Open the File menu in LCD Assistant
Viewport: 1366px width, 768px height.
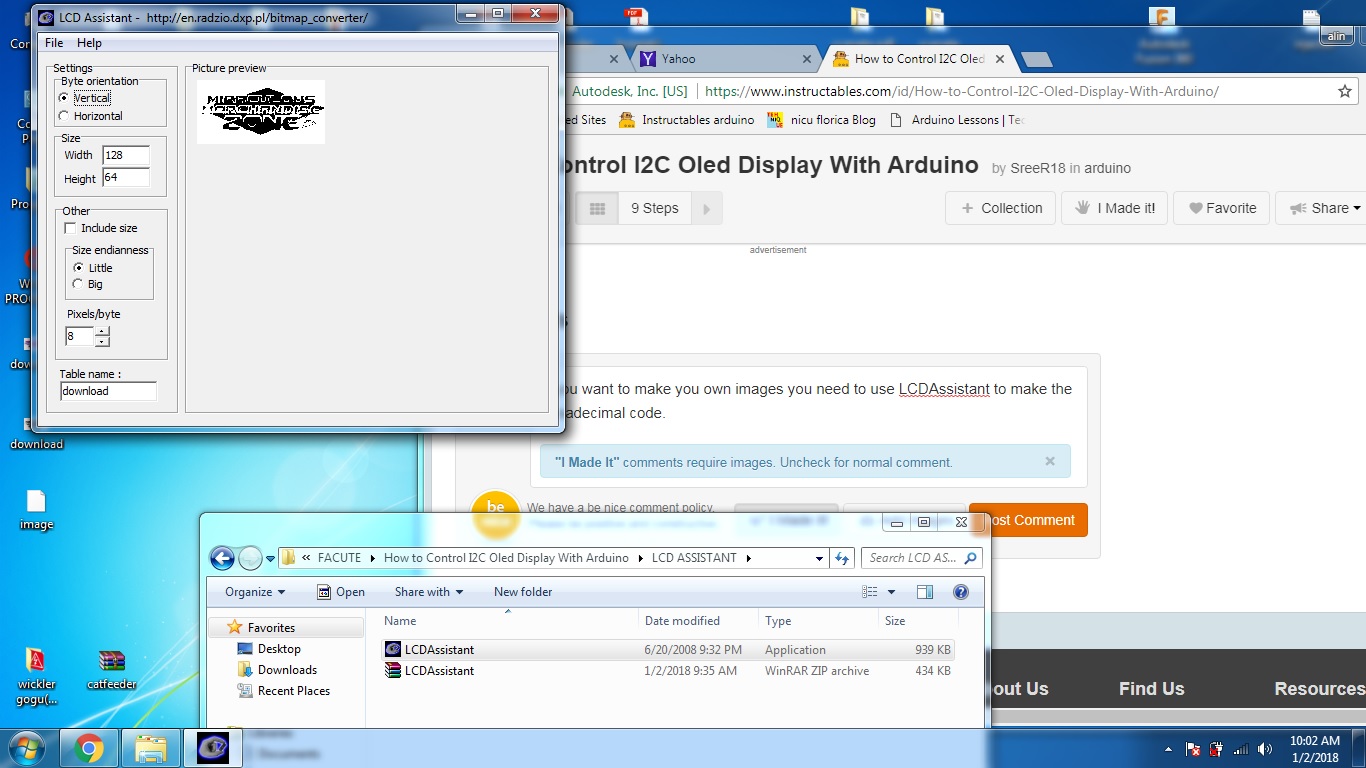click(54, 43)
